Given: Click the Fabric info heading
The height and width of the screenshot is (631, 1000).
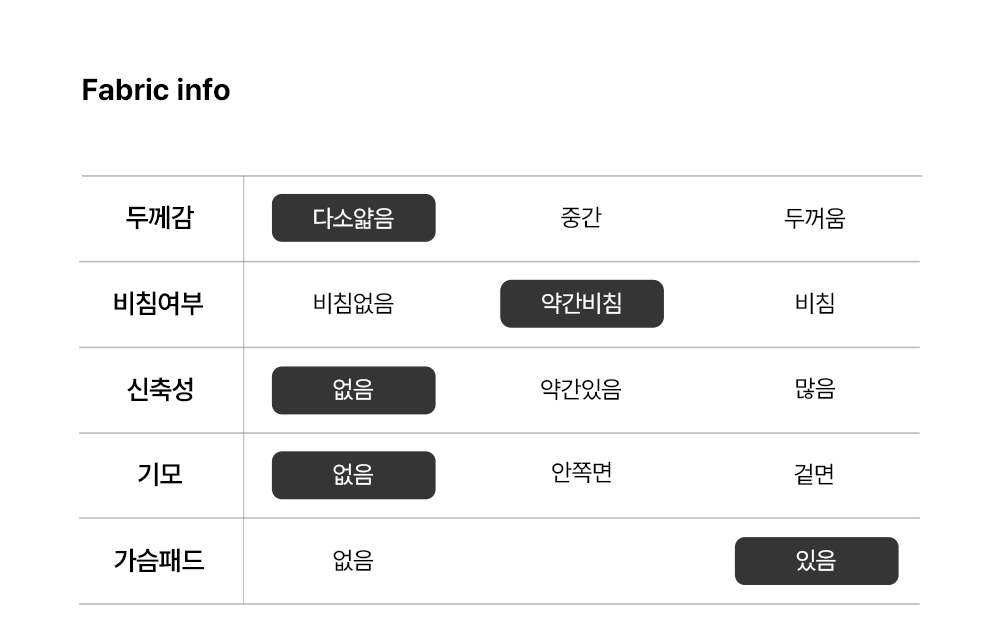Looking at the screenshot, I should (x=156, y=90).
